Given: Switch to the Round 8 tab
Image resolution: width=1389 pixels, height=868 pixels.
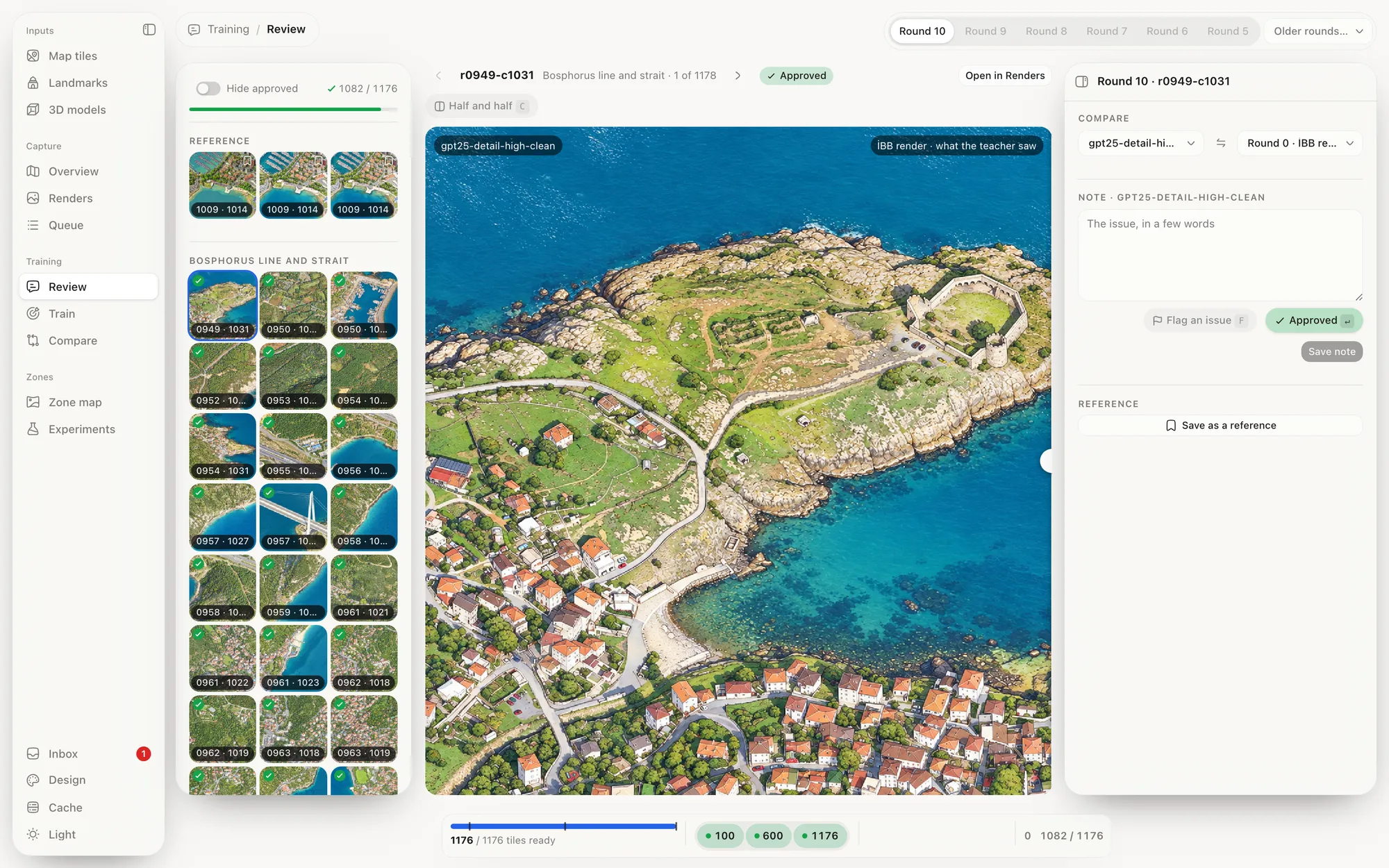Looking at the screenshot, I should pos(1046,31).
